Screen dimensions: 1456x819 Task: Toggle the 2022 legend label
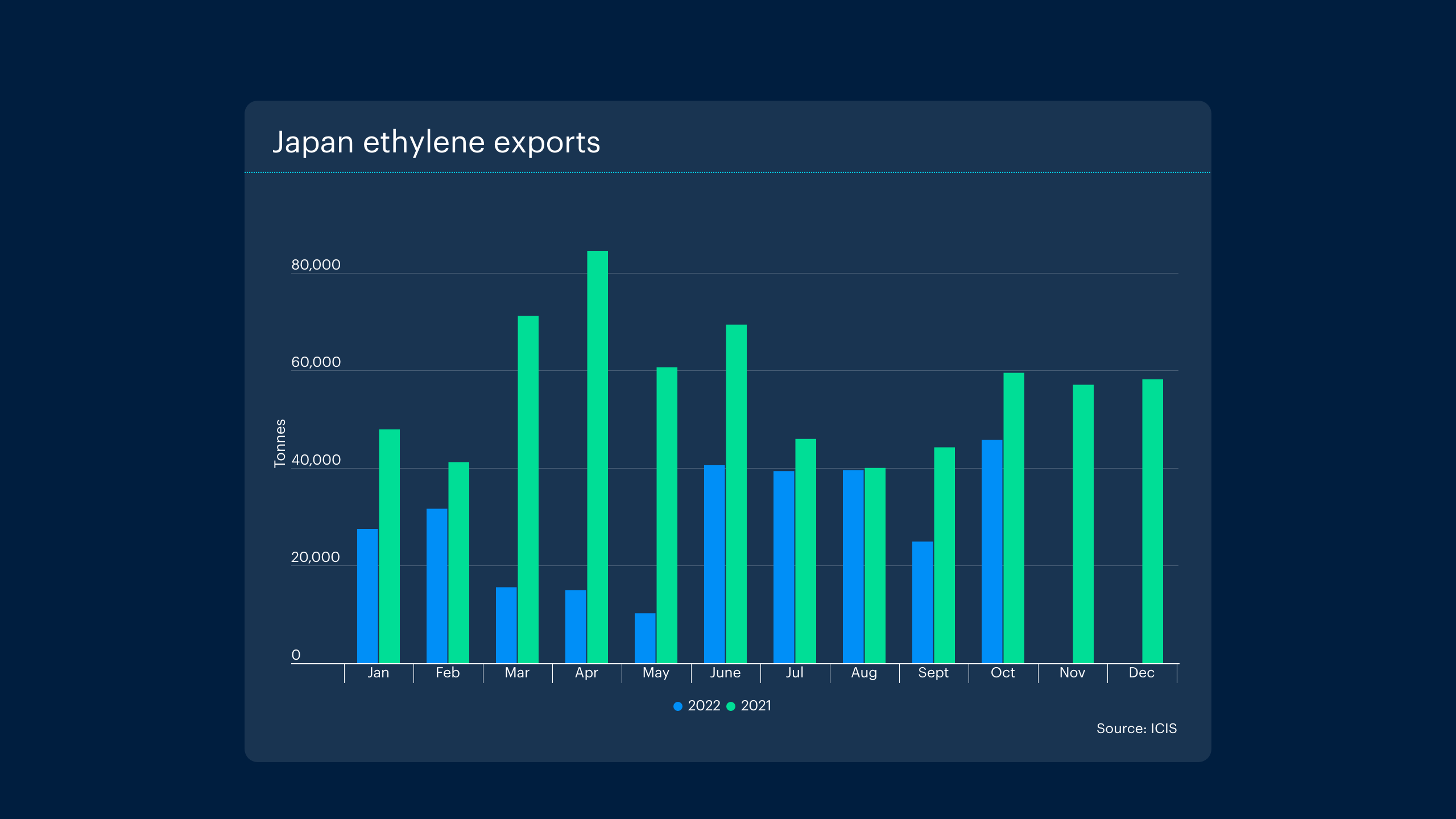[x=704, y=706]
